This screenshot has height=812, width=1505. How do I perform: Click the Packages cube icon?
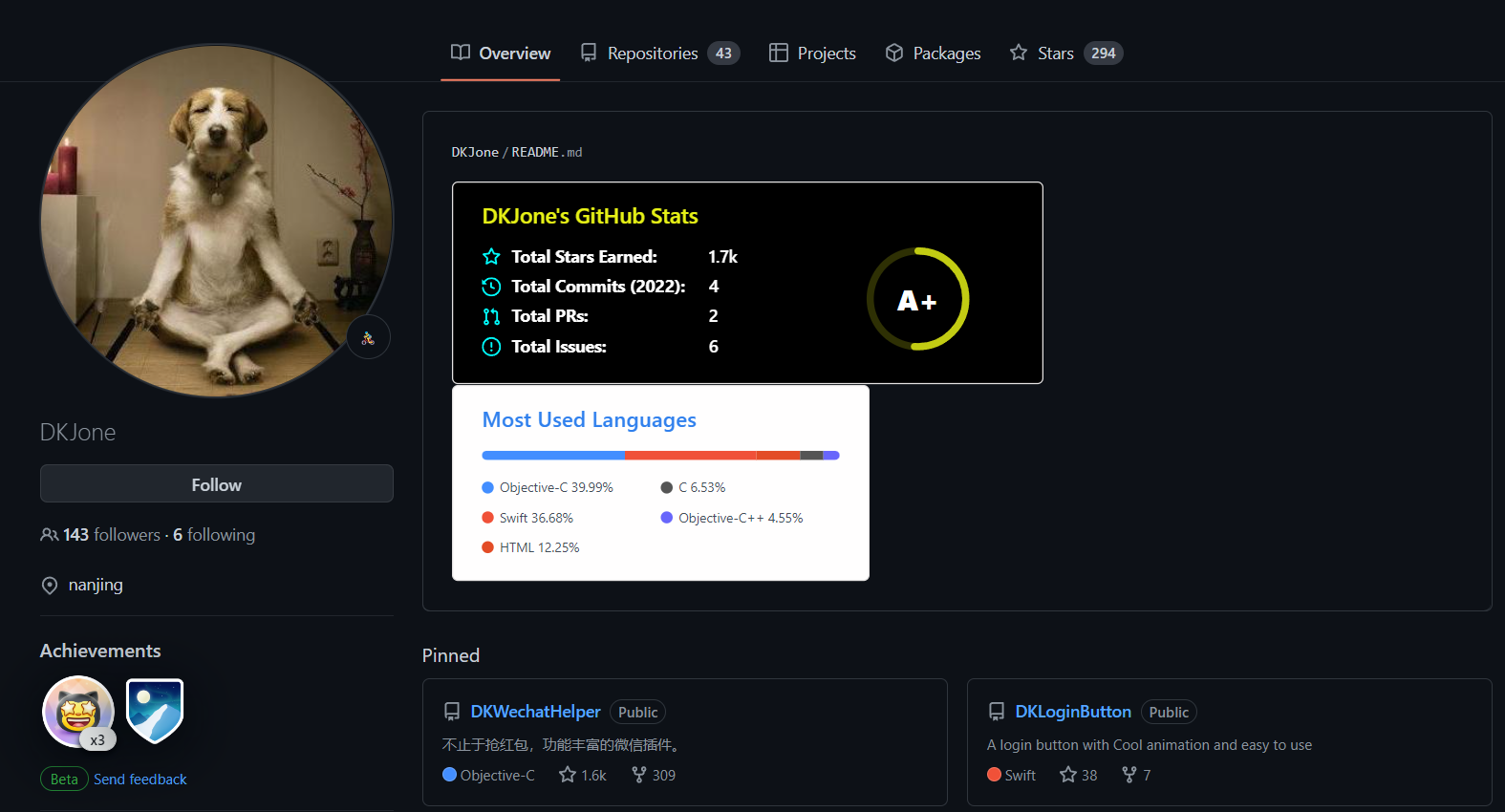pos(894,53)
